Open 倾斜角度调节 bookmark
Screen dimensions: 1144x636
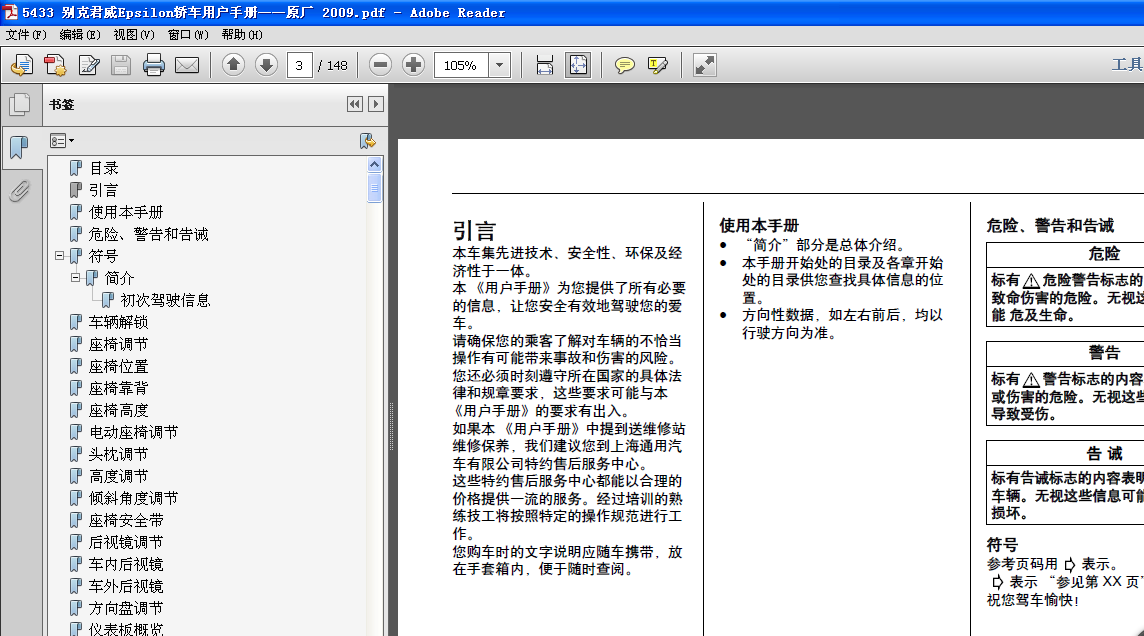pyautogui.click(x=134, y=498)
